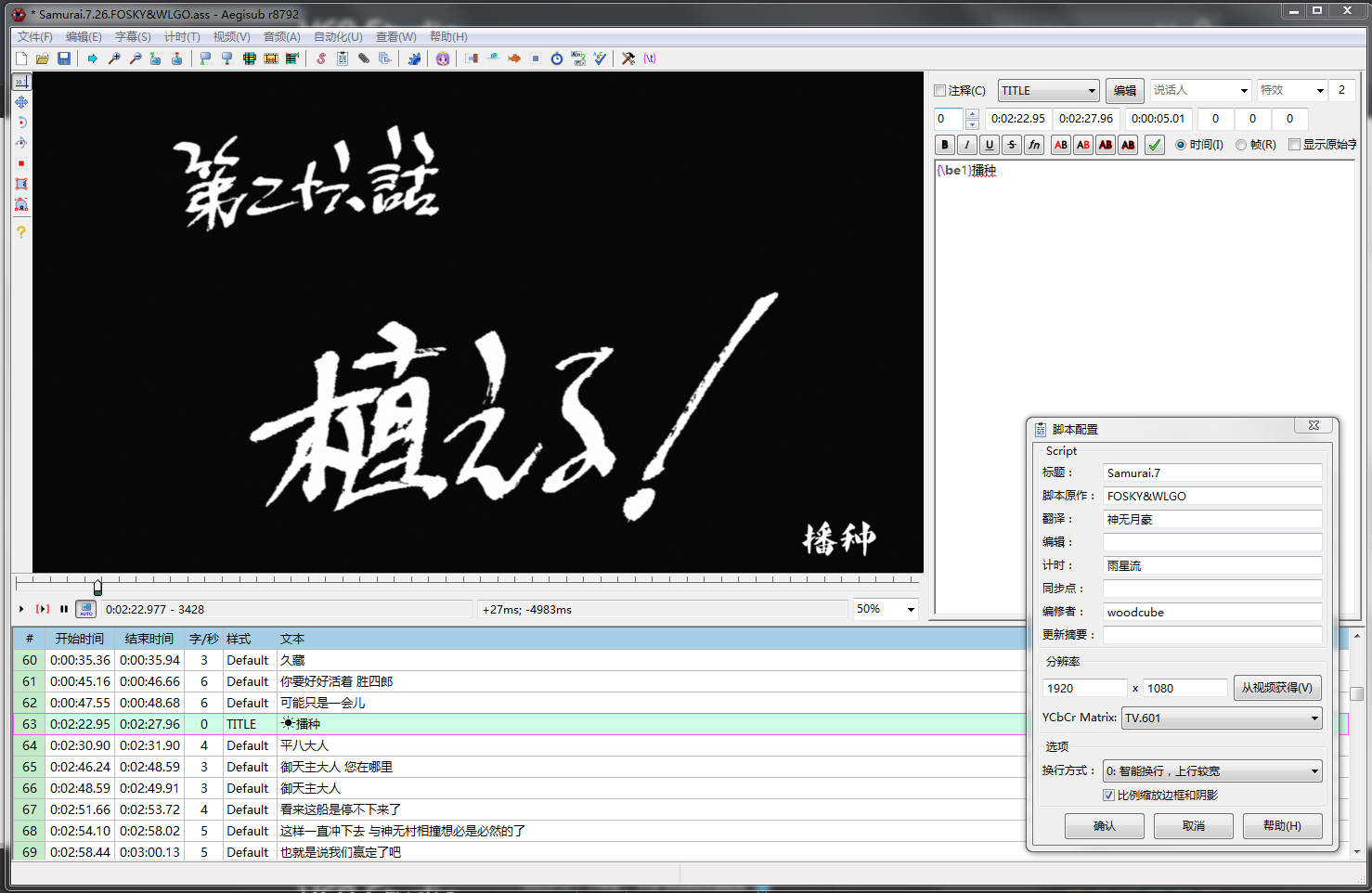Click the font name fn button
This screenshot has height=893, width=1372.
point(1034,145)
